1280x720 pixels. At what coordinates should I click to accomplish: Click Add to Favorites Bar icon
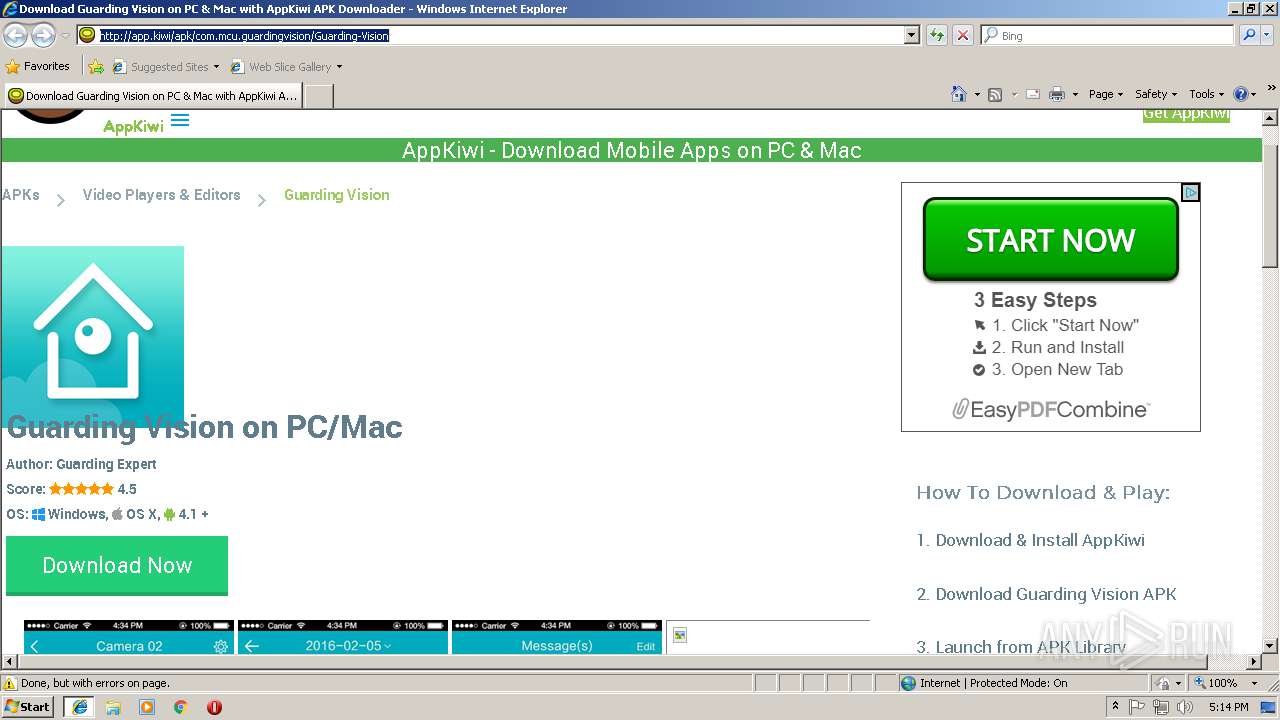[96, 67]
